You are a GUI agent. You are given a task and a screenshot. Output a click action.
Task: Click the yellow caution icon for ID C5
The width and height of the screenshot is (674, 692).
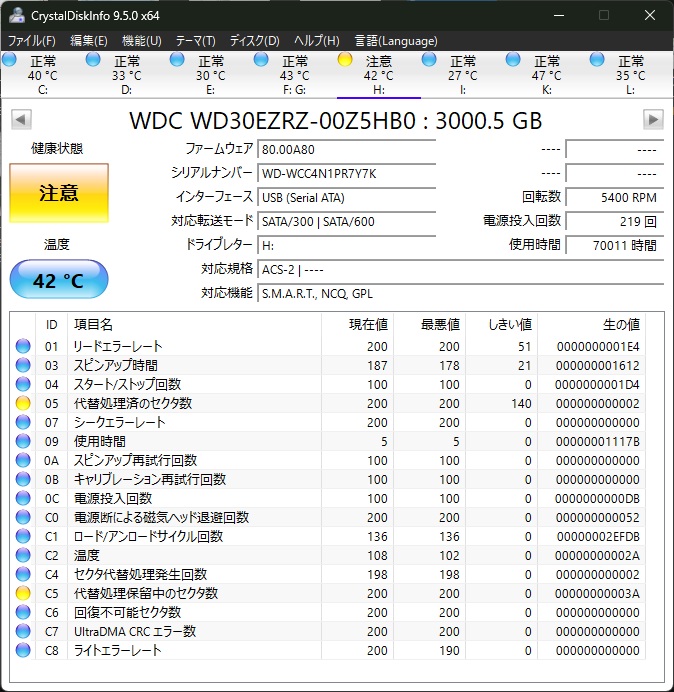point(23,593)
